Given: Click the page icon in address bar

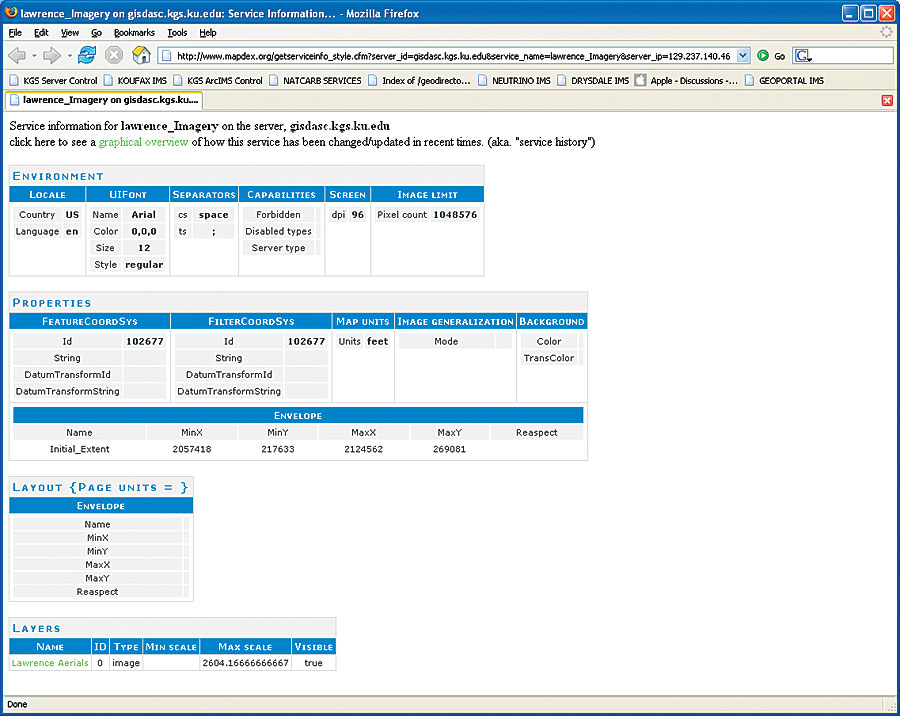Looking at the screenshot, I should pos(166,56).
